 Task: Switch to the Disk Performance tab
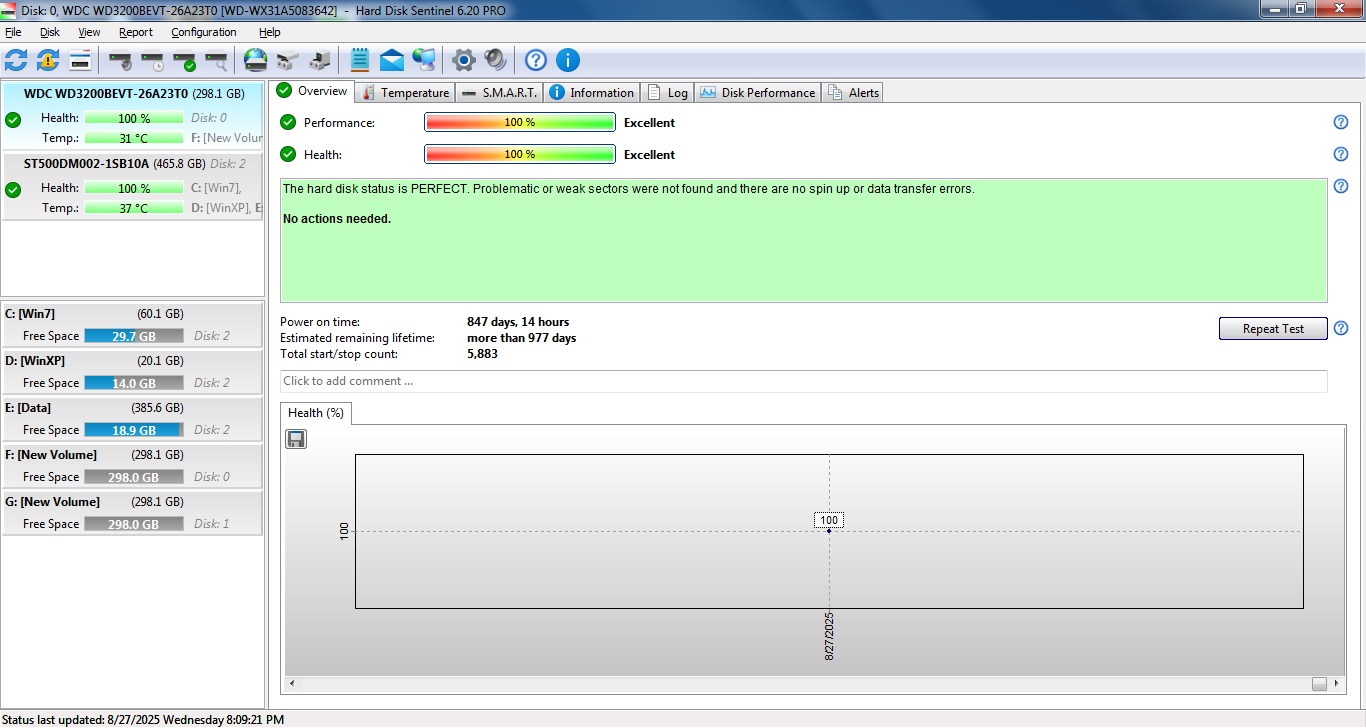(x=758, y=93)
